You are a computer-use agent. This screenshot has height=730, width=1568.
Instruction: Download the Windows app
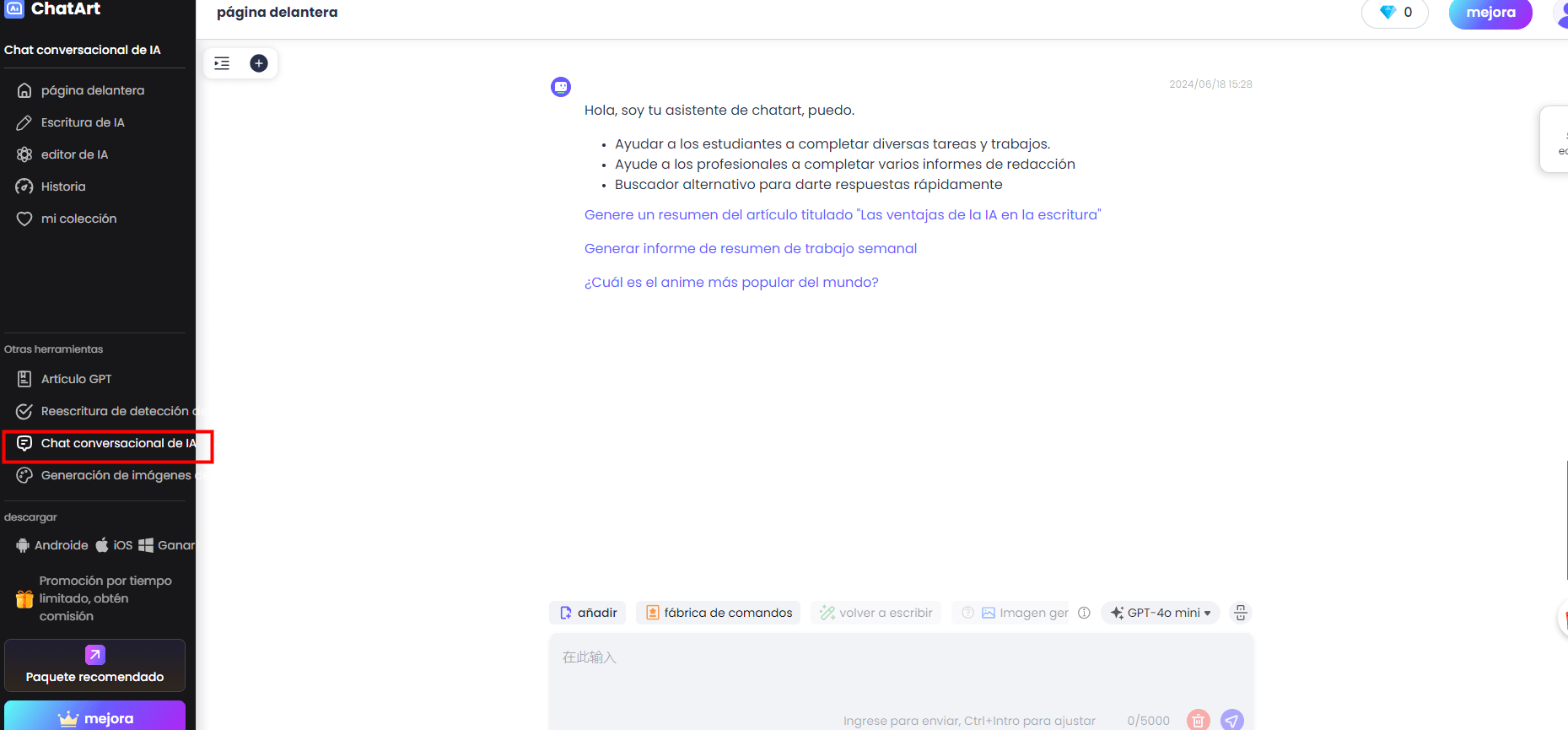coord(166,545)
